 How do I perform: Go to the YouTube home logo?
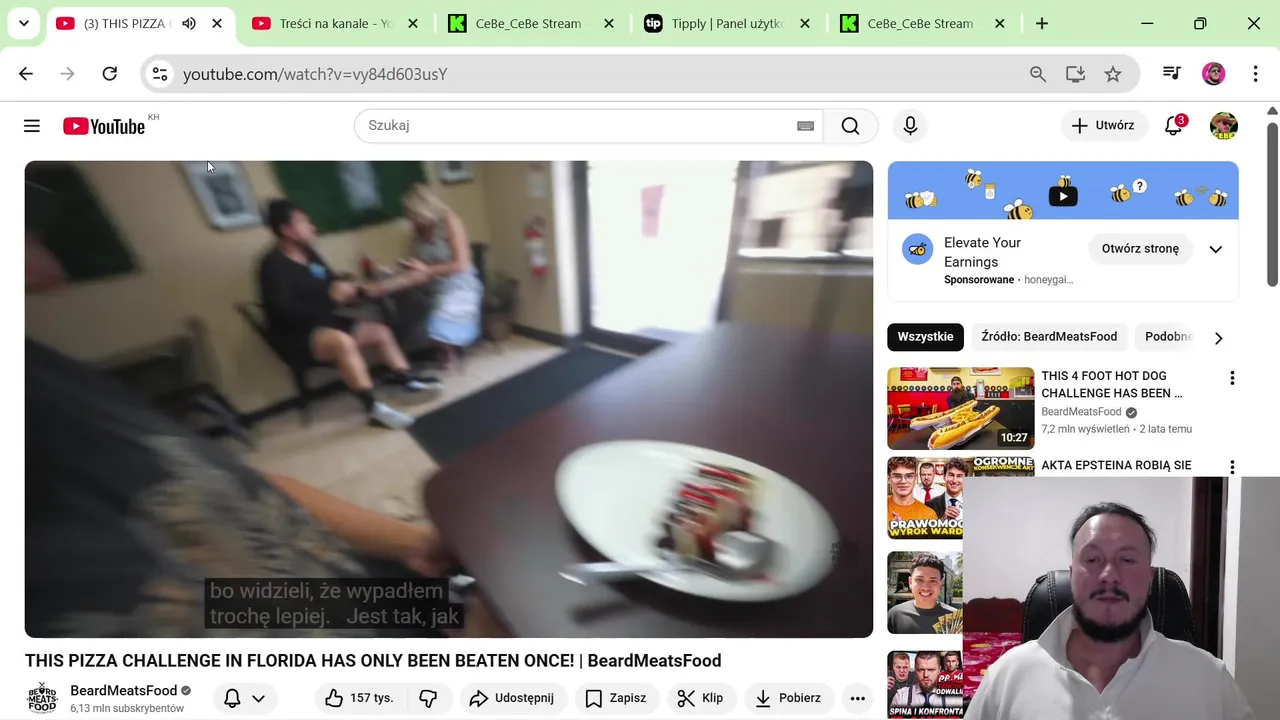click(x=104, y=126)
